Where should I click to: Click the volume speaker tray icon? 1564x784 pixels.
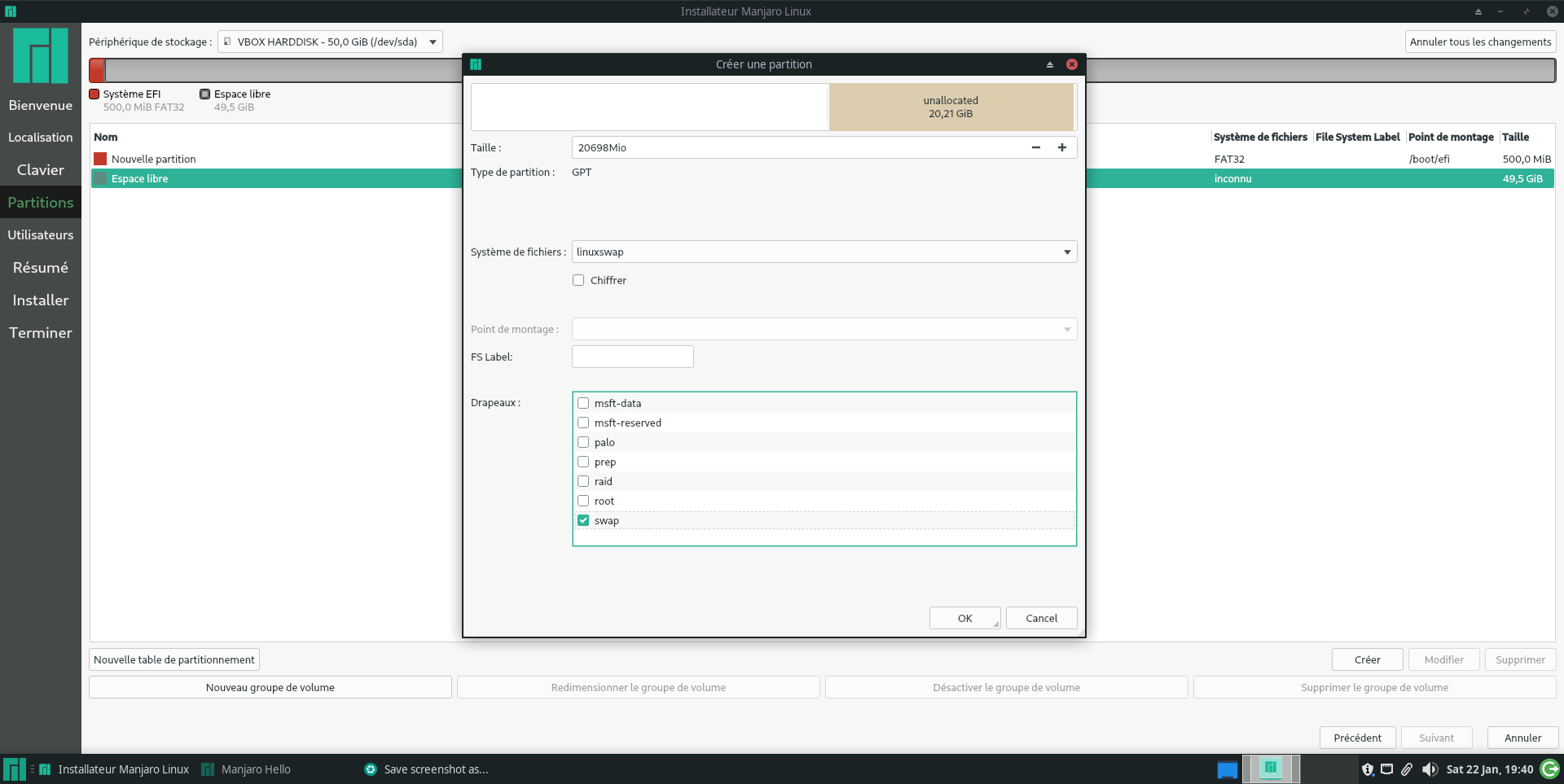pyautogui.click(x=1429, y=769)
